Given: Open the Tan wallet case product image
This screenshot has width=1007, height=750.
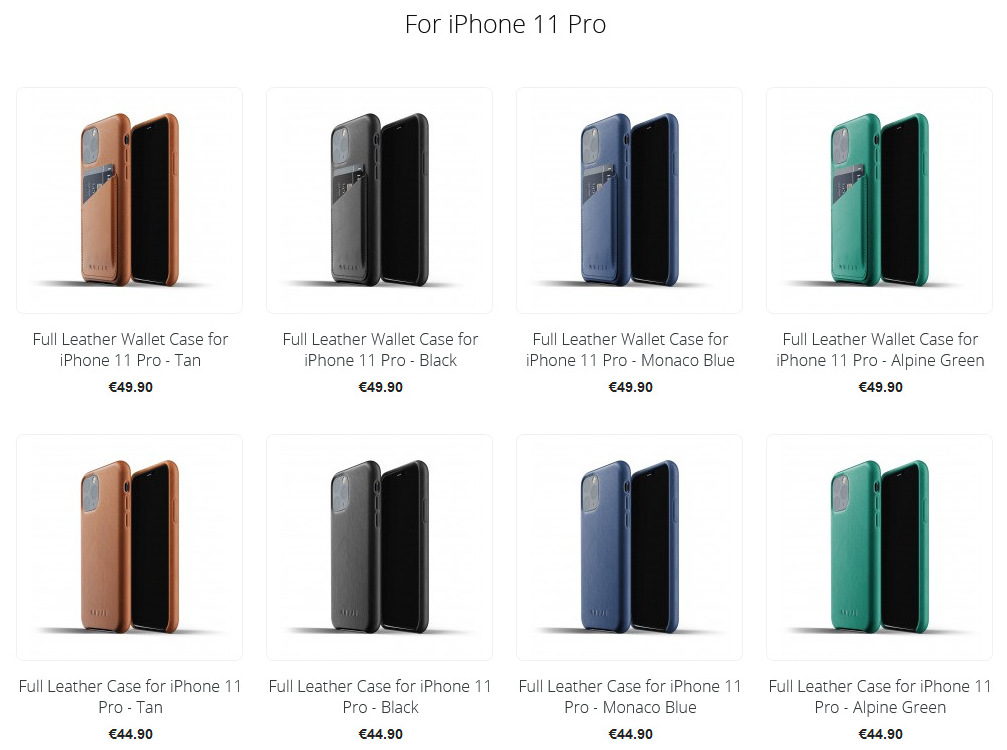Looking at the screenshot, I should pos(130,200).
